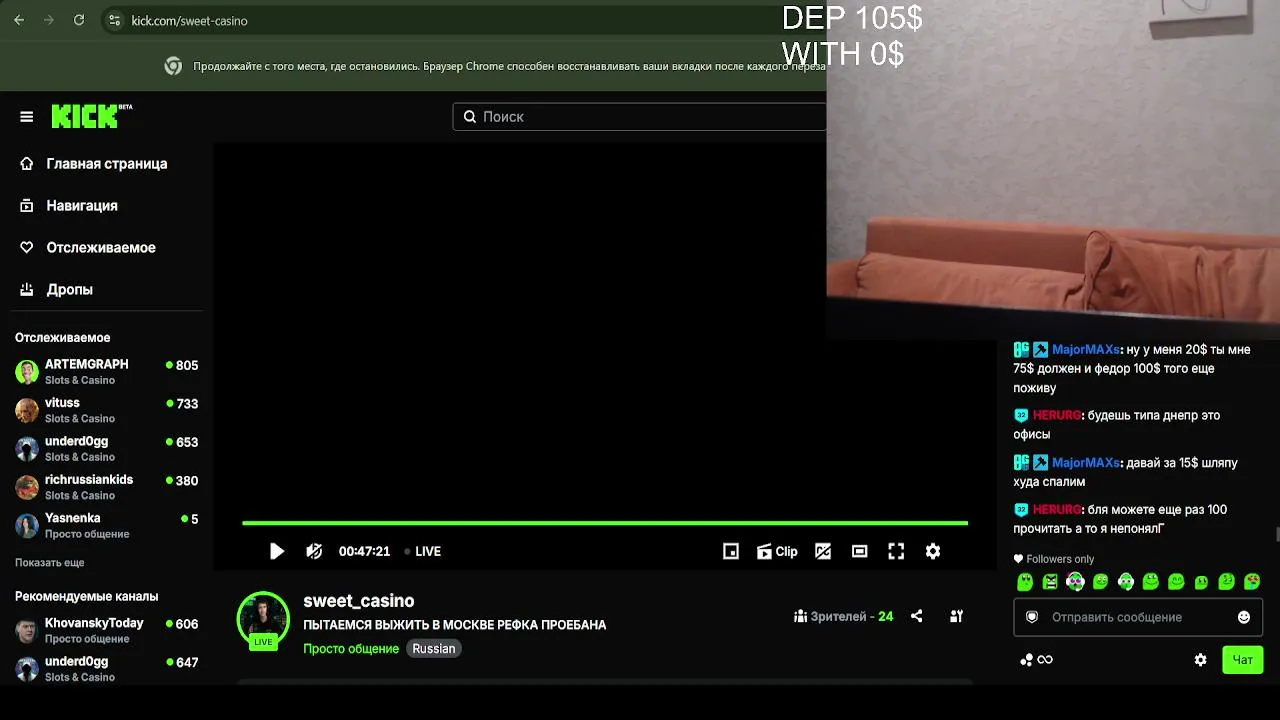Open Дропы in sidebar
Viewport: 1280px width, 720px height.
click(x=69, y=290)
